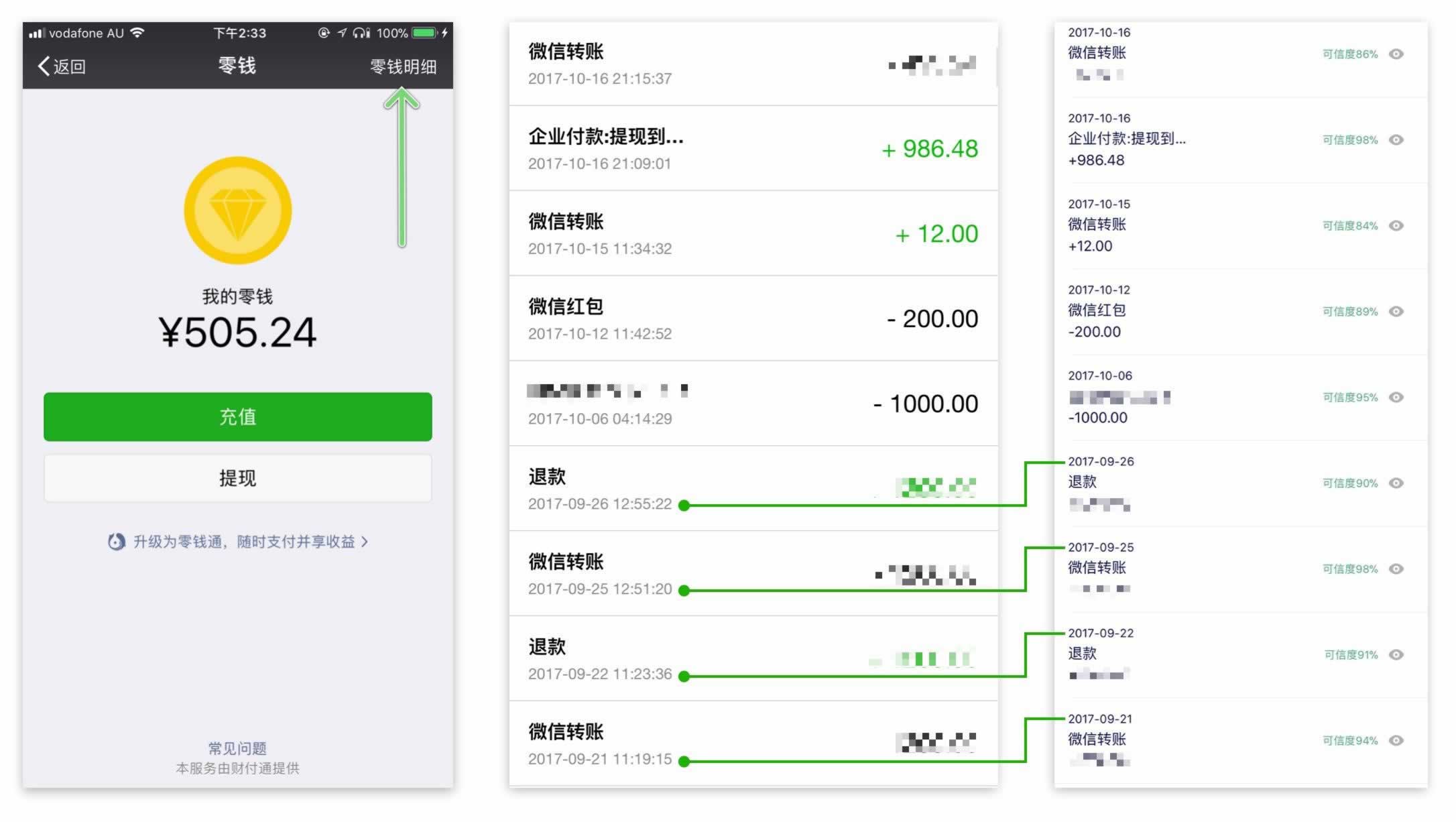Toggle eye icon for 可信度95% entry
This screenshot has height=822, width=1456.
1396,398
